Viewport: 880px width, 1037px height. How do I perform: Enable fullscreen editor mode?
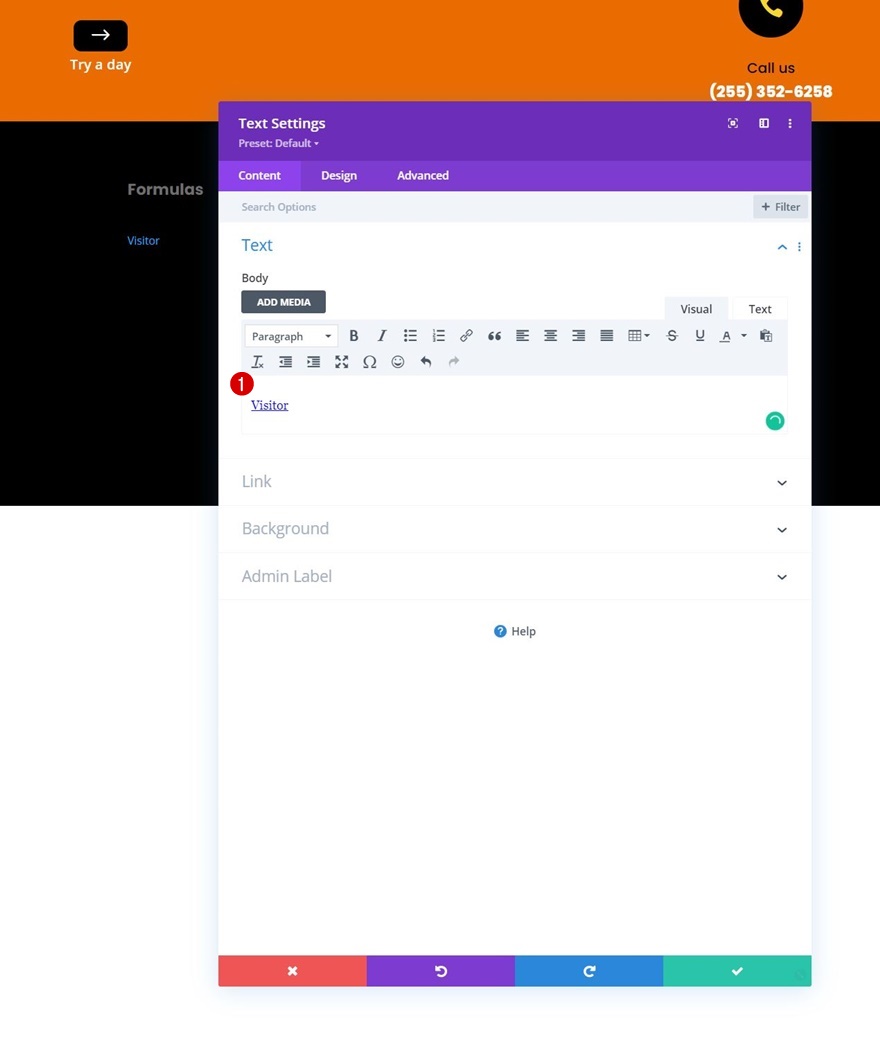coord(341,362)
